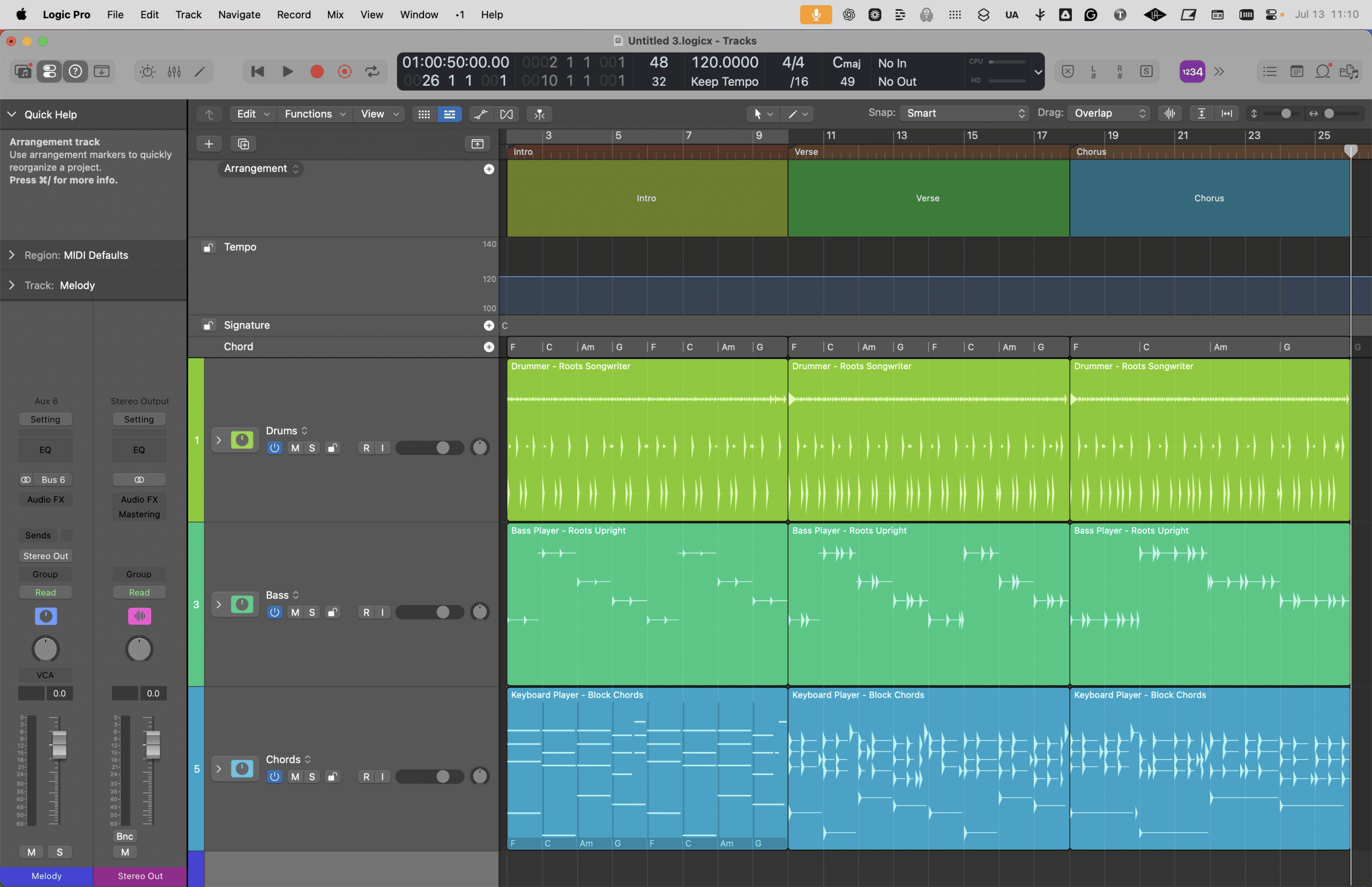Open the Mix menu

(335, 14)
